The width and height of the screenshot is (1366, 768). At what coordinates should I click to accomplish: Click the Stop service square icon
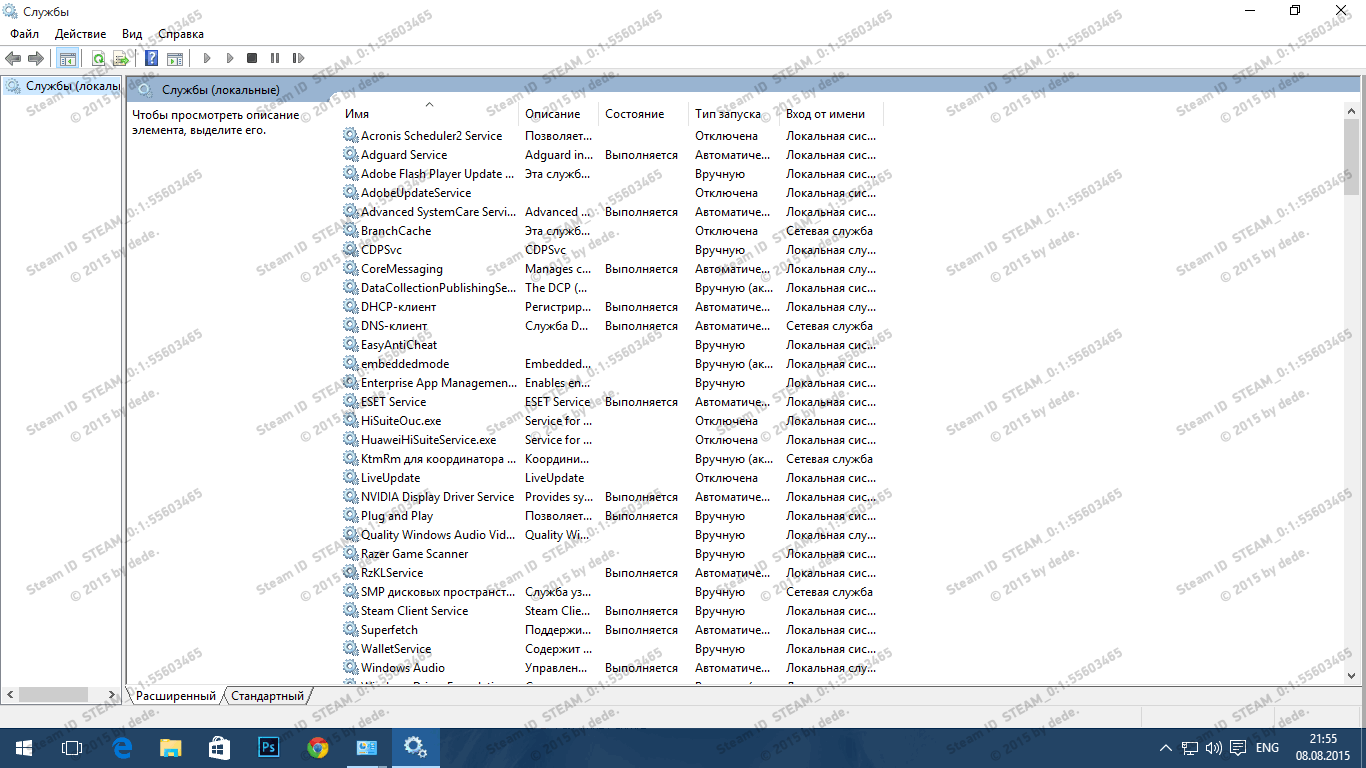[252, 59]
